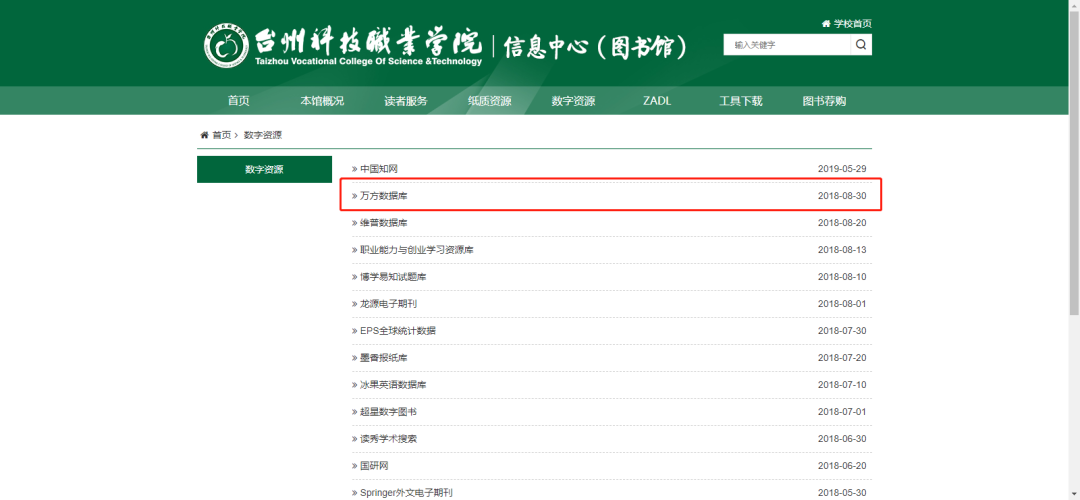This screenshot has width=1080, height=500.
Task: Click the date 2018-06-30
Action: tap(842, 439)
